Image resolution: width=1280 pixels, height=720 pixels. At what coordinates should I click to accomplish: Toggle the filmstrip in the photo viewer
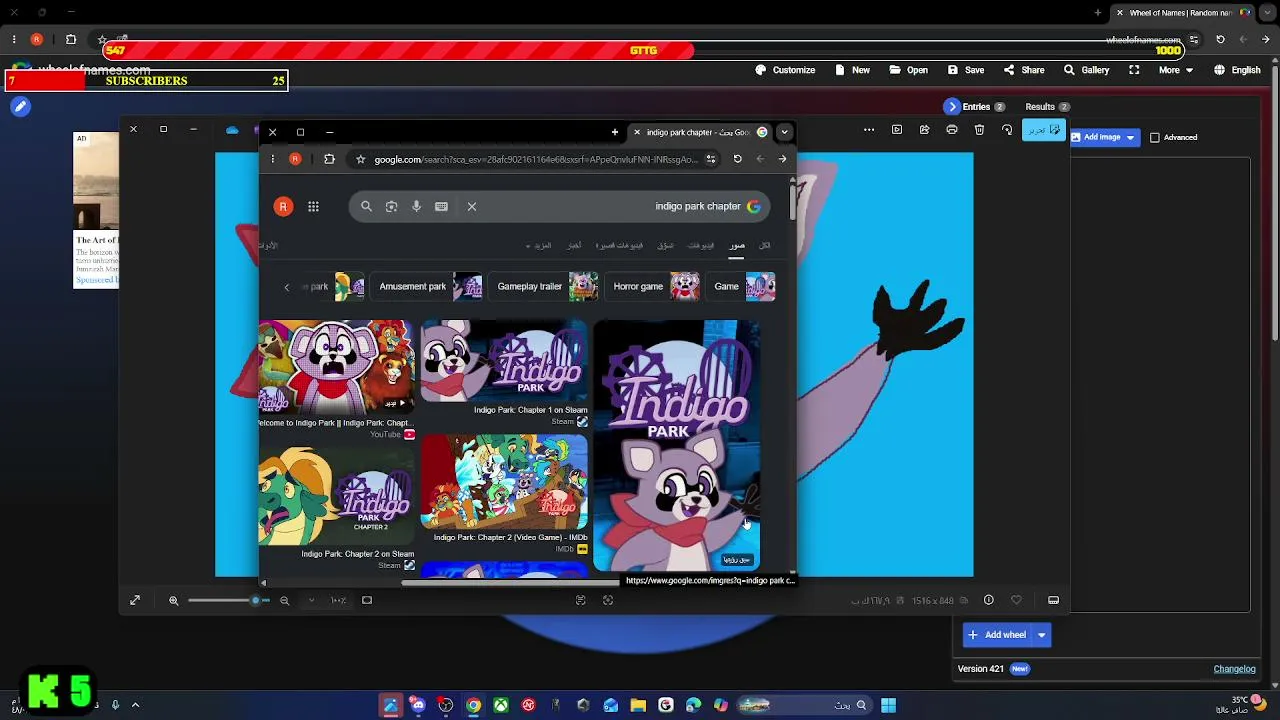1053,600
